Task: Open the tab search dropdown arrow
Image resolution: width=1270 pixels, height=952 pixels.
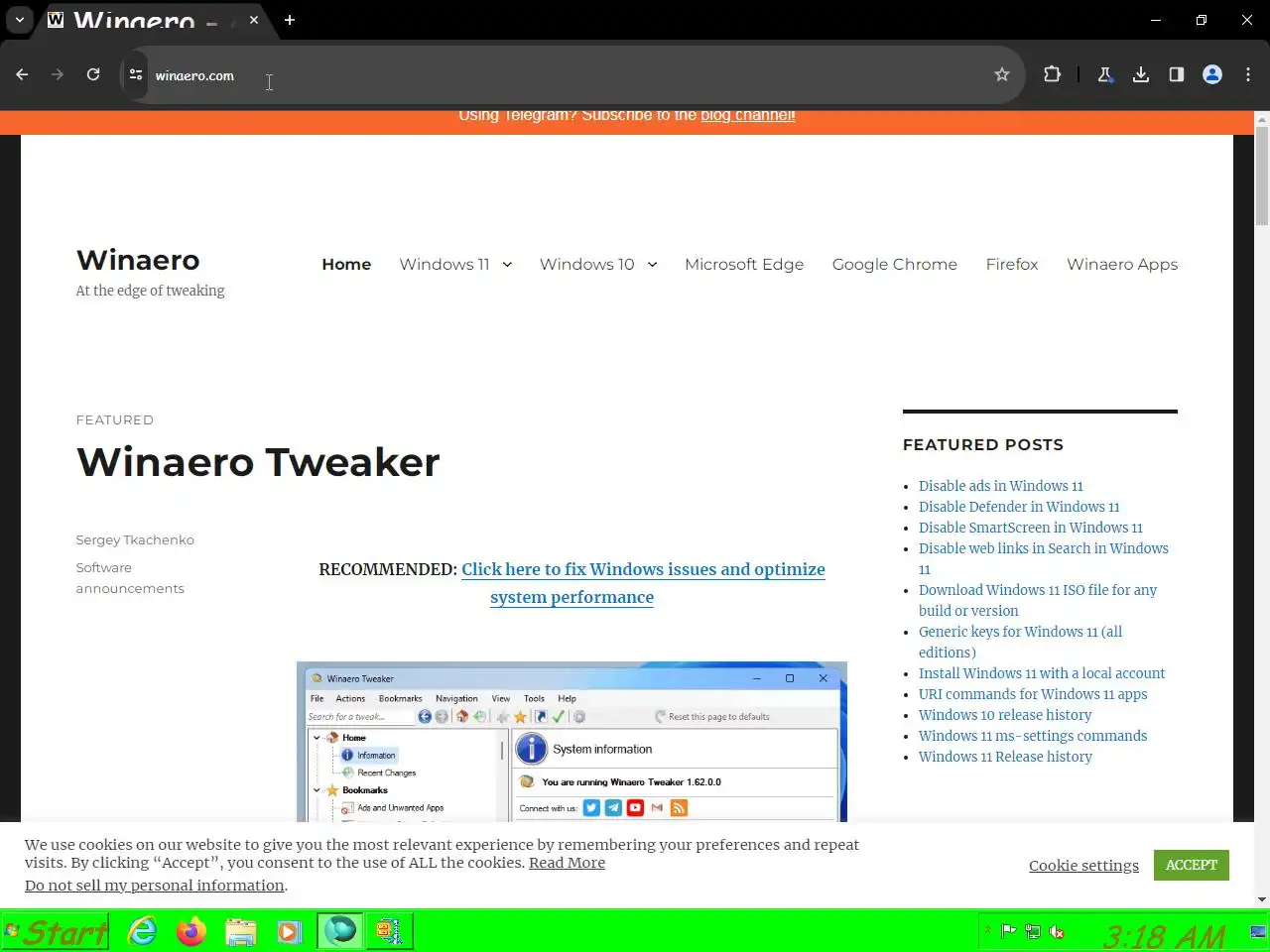Action: [20, 20]
